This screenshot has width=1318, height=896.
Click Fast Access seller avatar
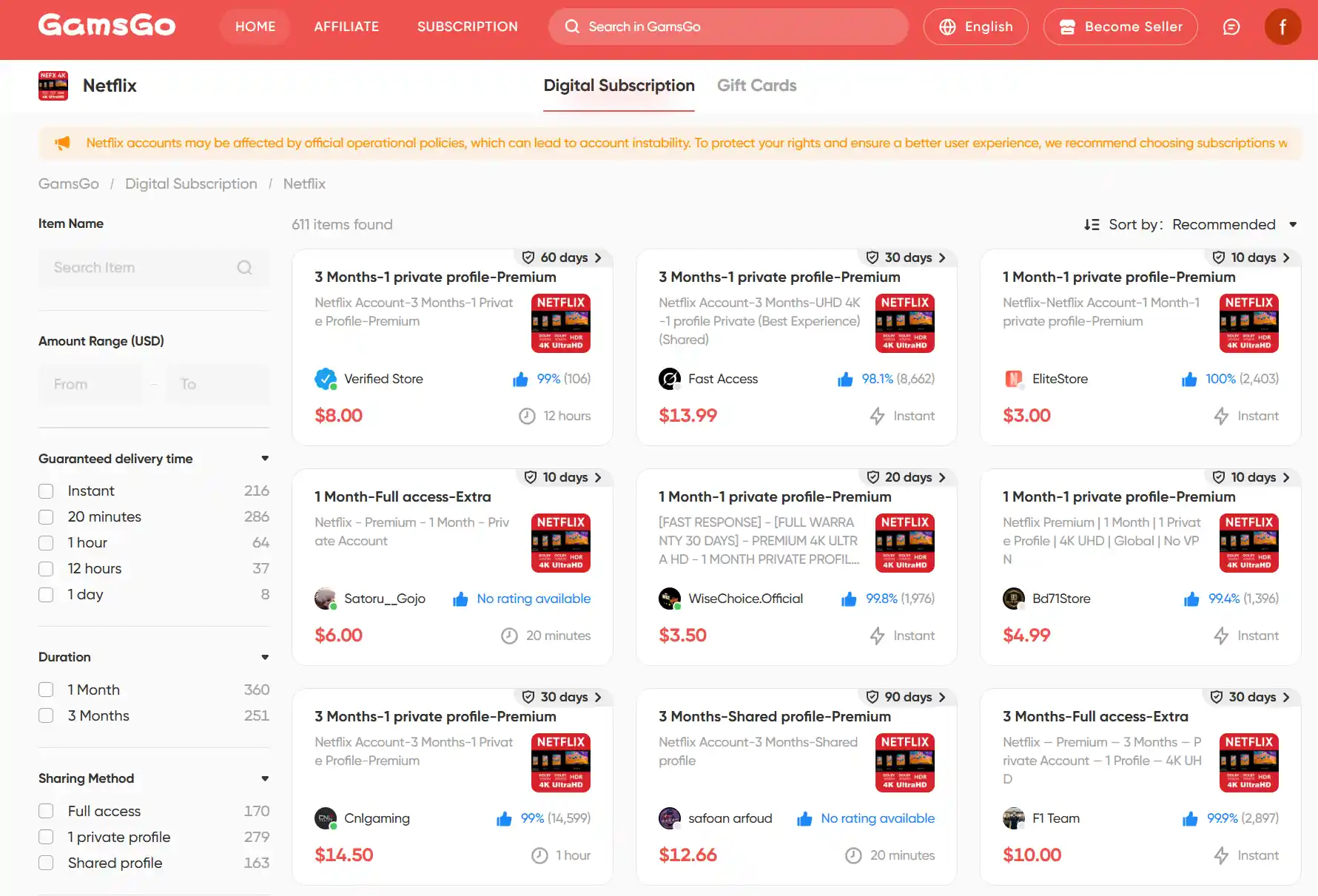click(670, 379)
